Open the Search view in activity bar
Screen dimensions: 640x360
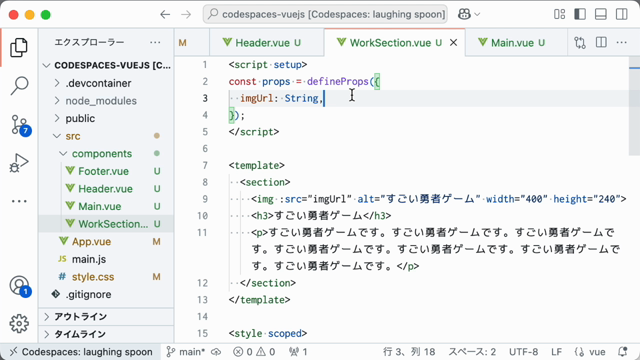click(x=19, y=86)
